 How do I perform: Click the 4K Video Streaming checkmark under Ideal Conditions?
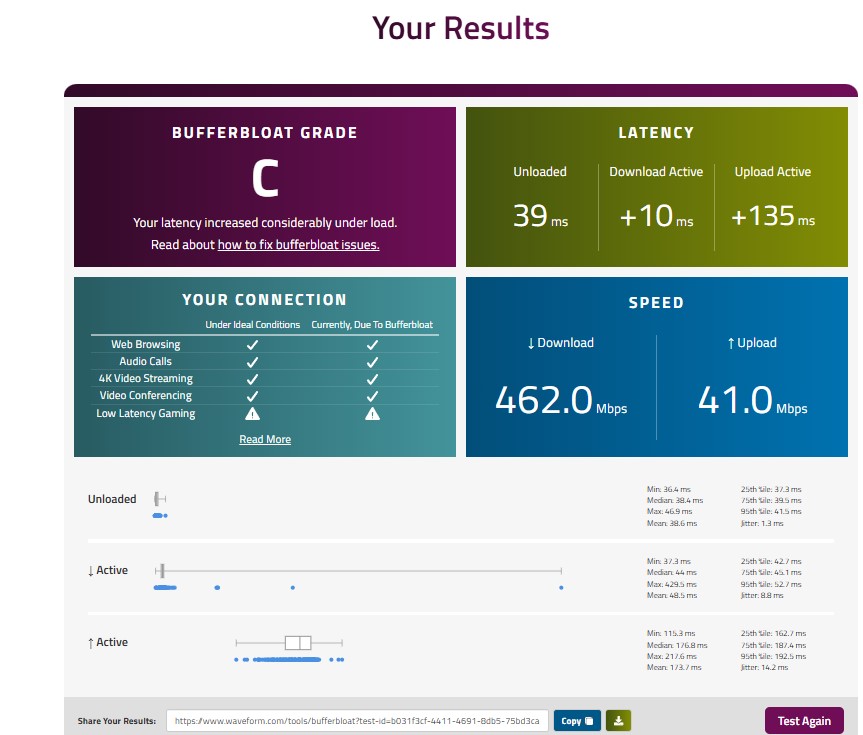pyautogui.click(x=252, y=379)
